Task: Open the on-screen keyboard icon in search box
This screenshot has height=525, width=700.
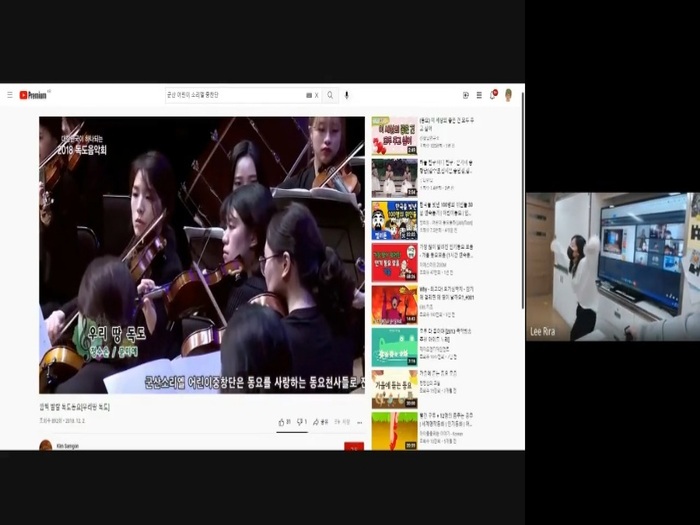Action: 309,95
